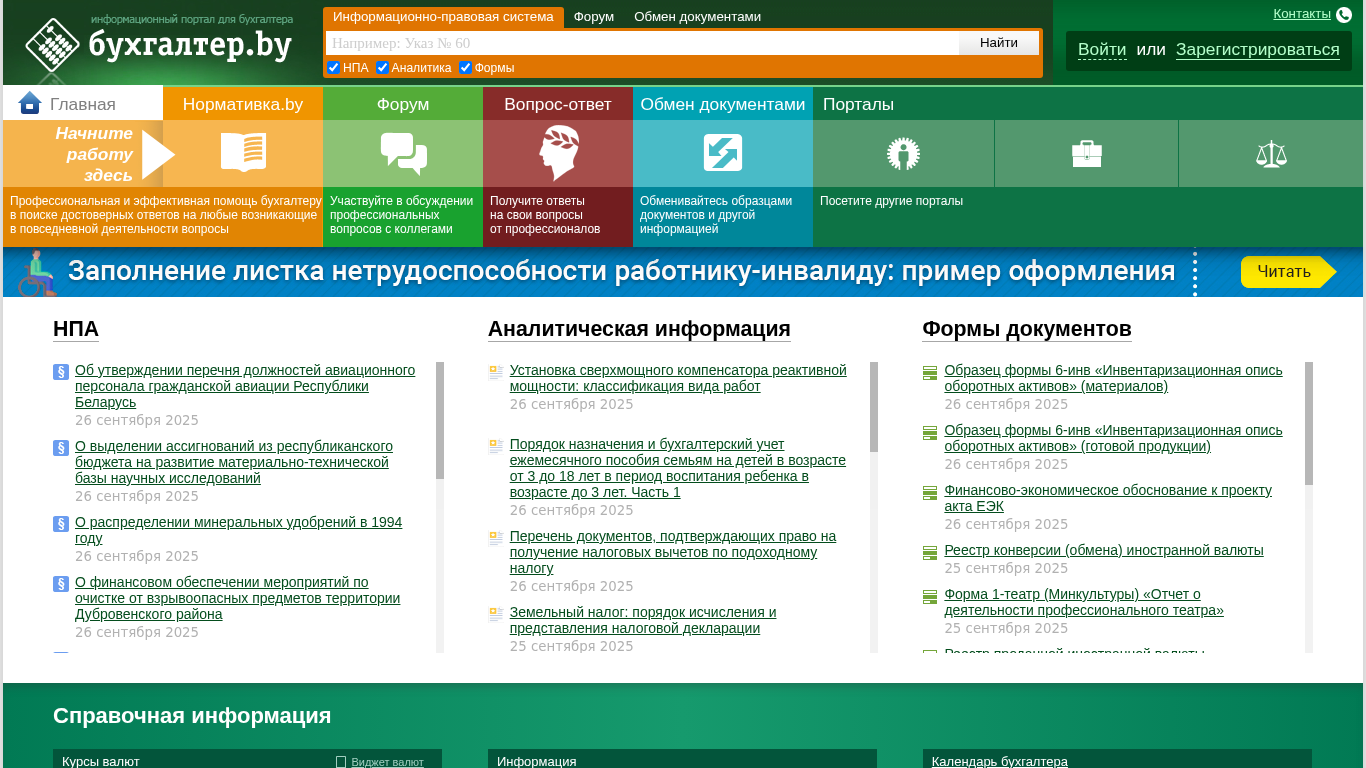Click the home icon beside Главная
Viewport: 1366px width, 768px height.
point(30,103)
